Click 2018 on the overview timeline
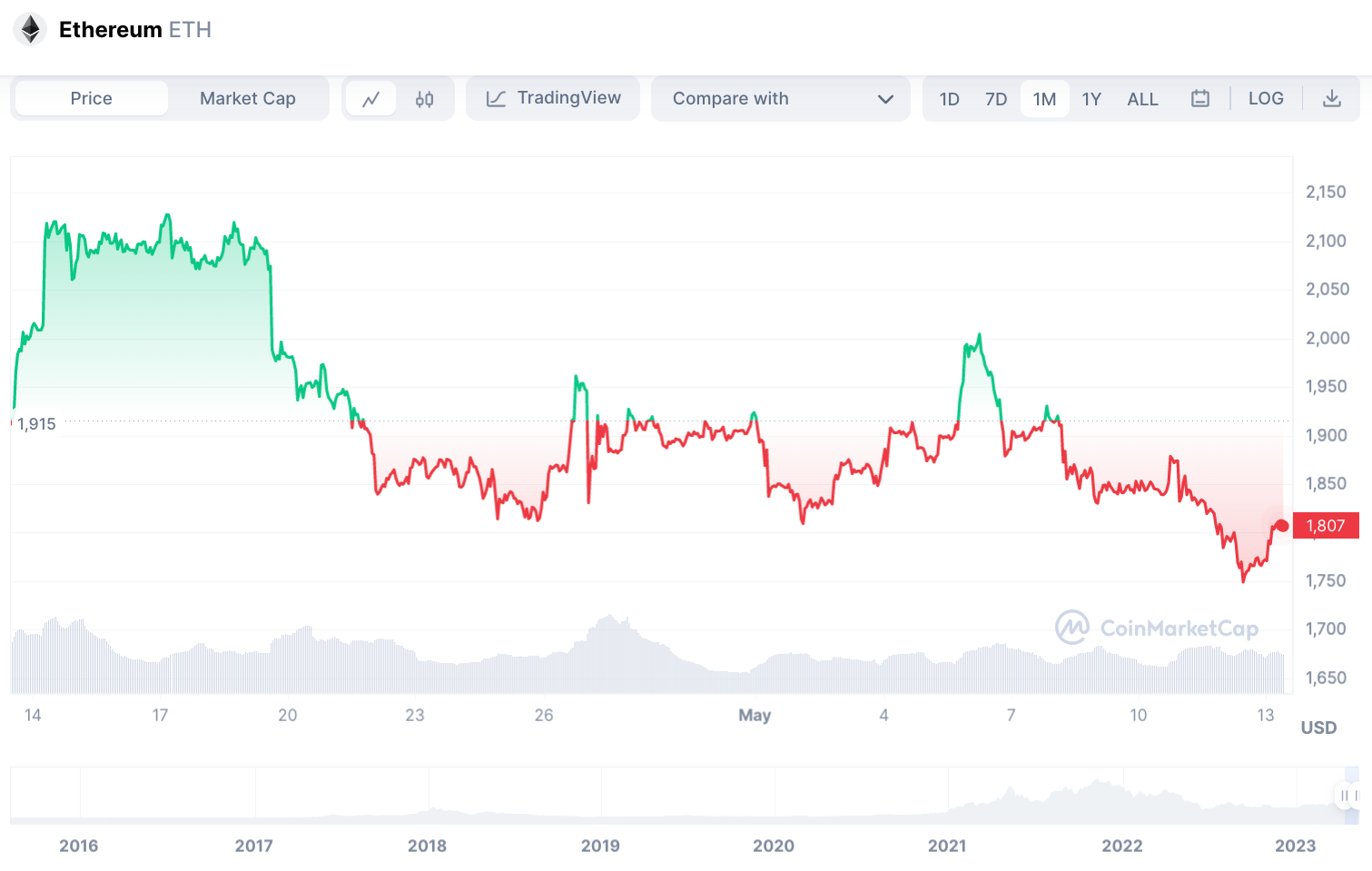 tap(427, 846)
